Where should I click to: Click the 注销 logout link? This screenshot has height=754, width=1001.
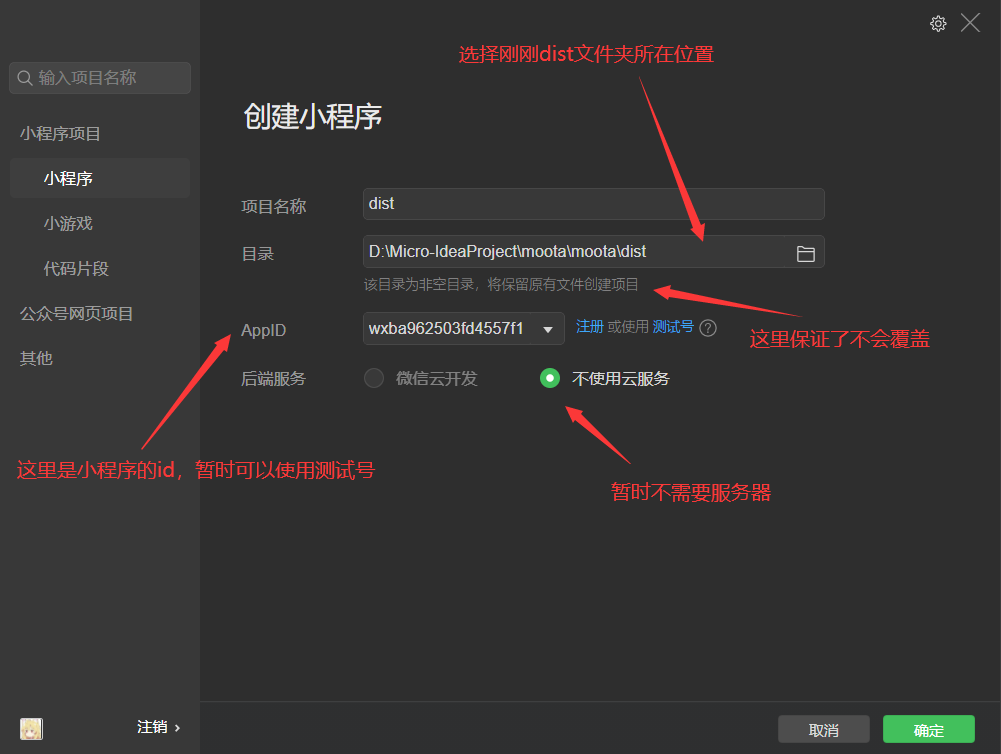point(152,727)
